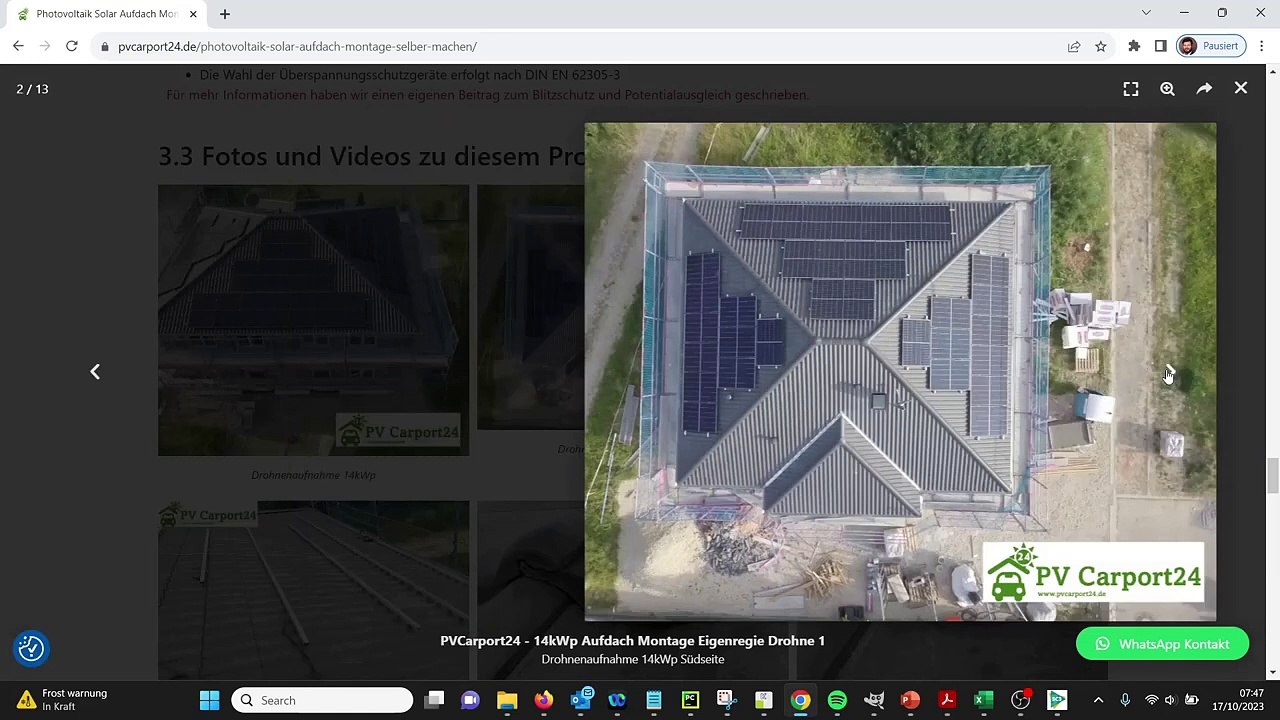Screen dimensions: 1280x720
Task: Click the WhatsApp Kontakt button
Action: 1162,644
